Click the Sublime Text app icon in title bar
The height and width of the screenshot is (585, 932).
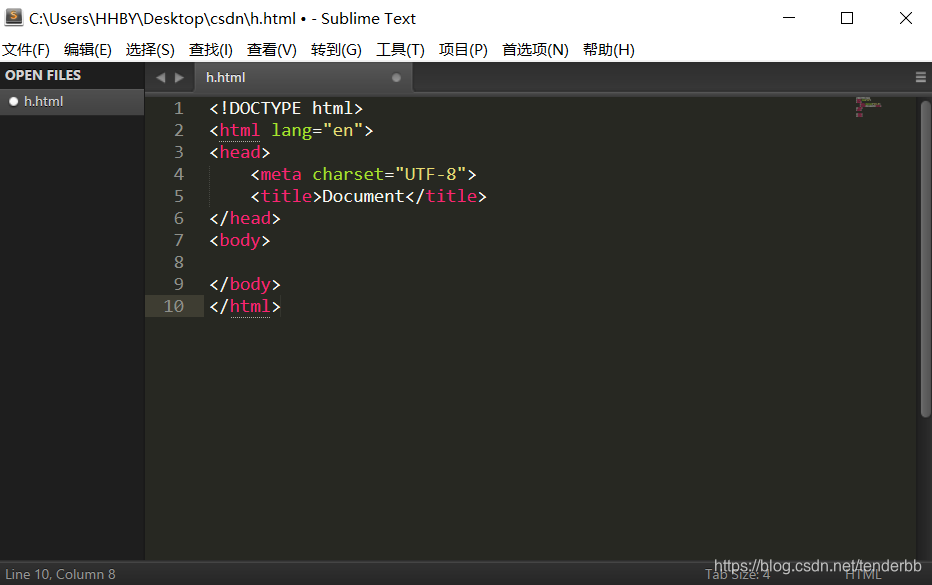[13, 17]
